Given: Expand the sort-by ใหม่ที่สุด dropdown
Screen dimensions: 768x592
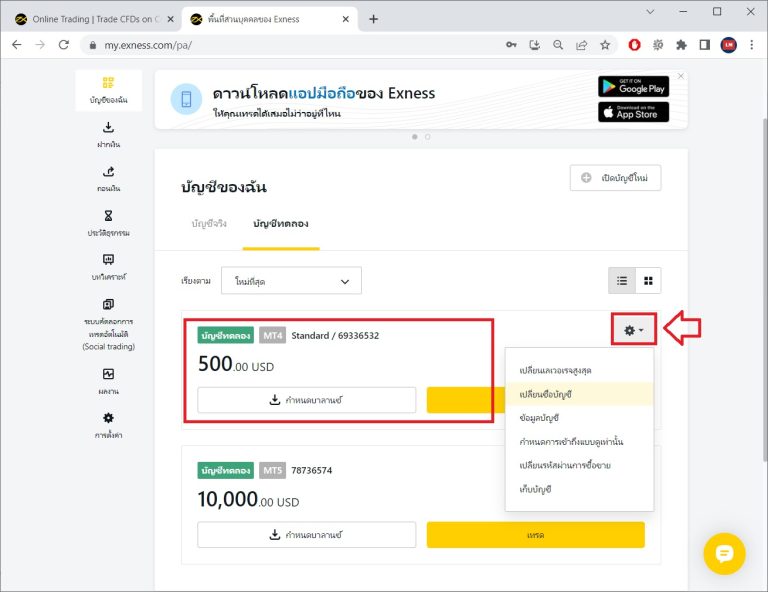Looking at the screenshot, I should [x=291, y=281].
